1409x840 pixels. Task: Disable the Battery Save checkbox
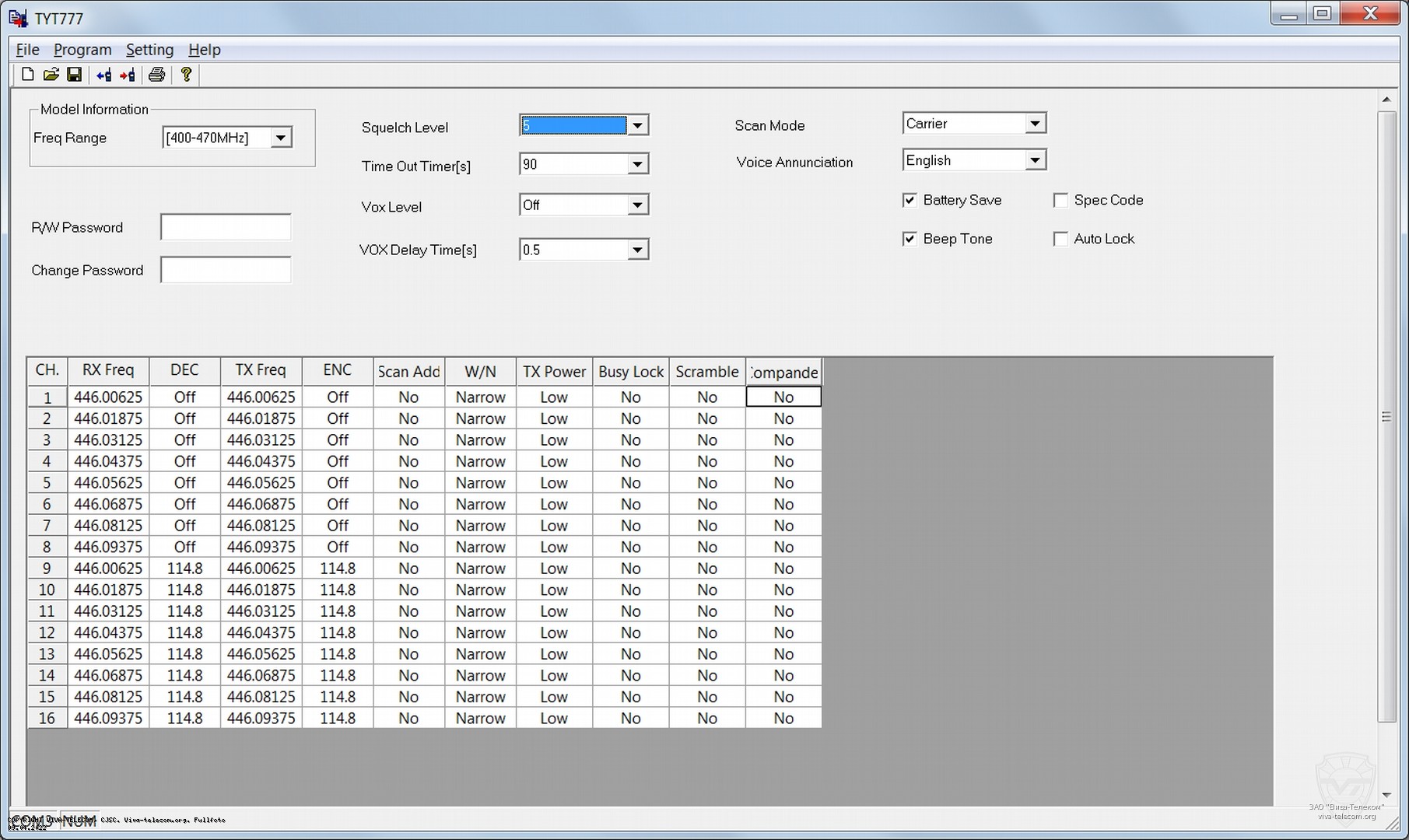(910, 201)
